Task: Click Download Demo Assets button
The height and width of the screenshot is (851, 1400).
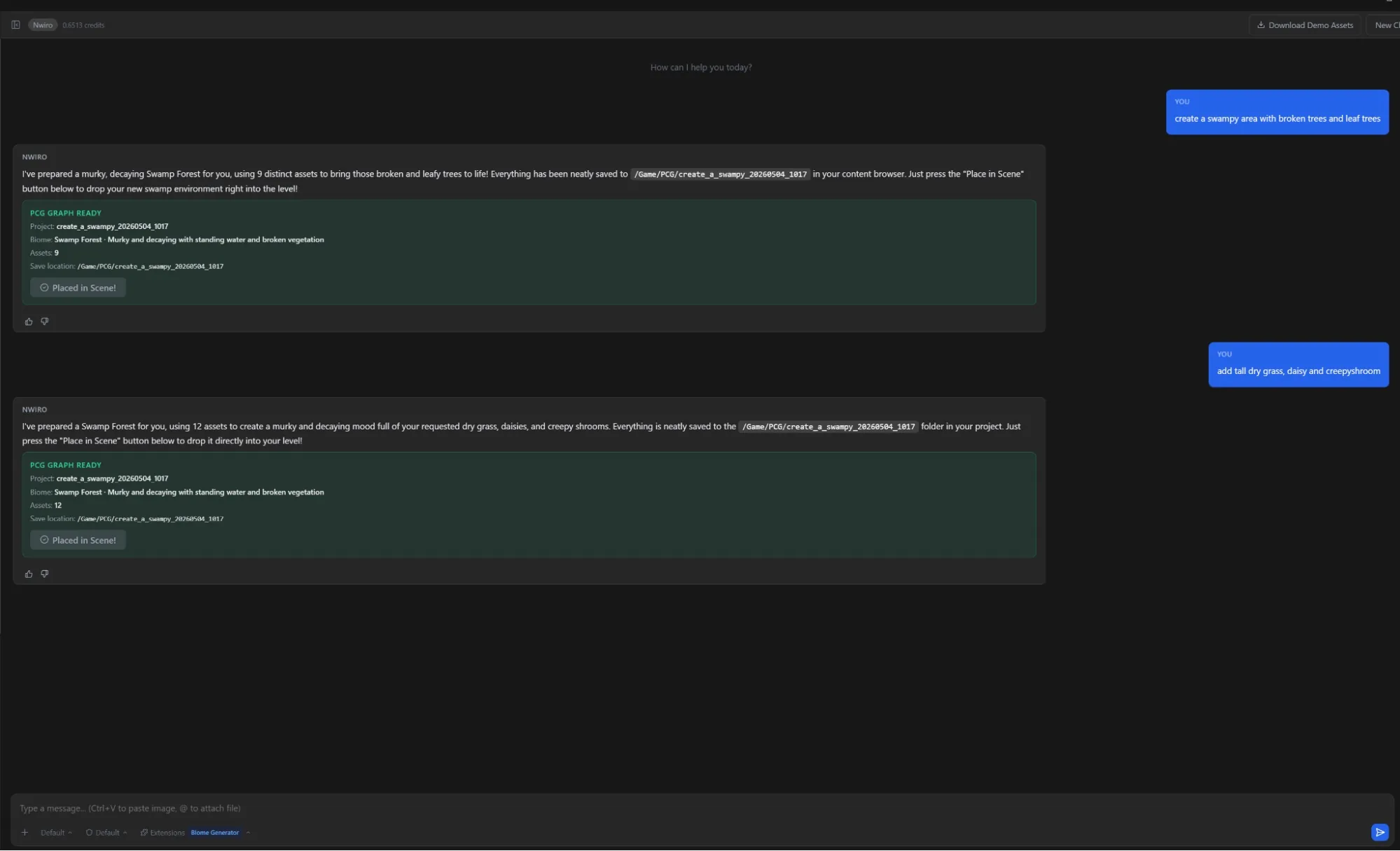Action: point(1305,25)
